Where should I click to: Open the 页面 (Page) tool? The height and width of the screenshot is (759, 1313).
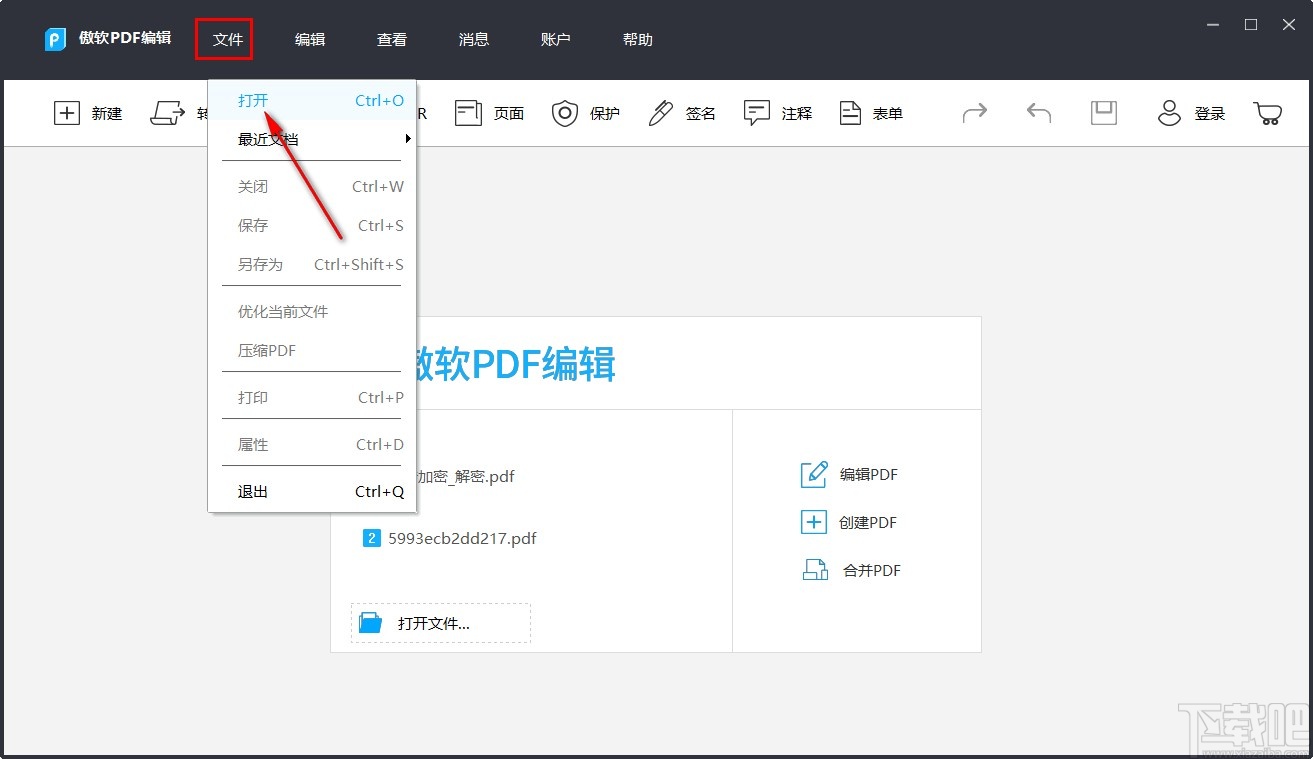tap(489, 113)
